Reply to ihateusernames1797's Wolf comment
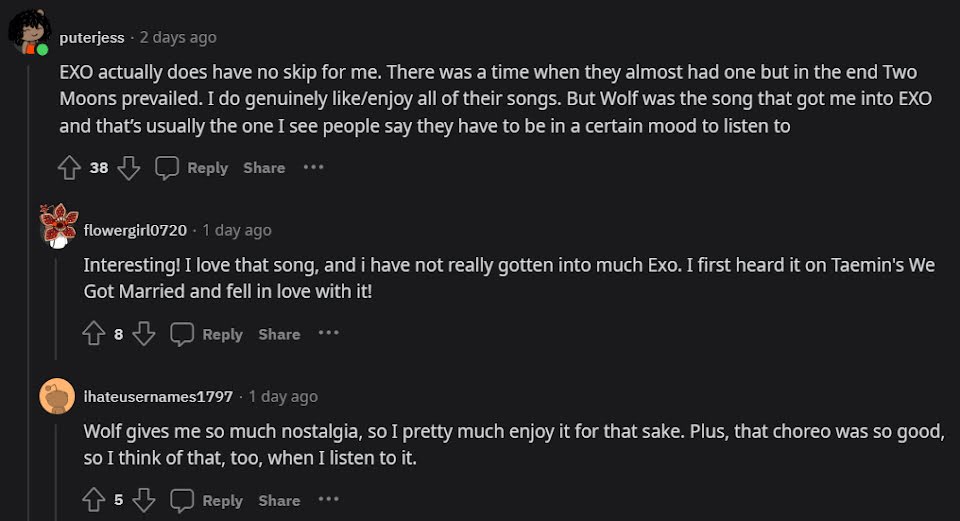The width and height of the screenshot is (960, 521). point(207,500)
